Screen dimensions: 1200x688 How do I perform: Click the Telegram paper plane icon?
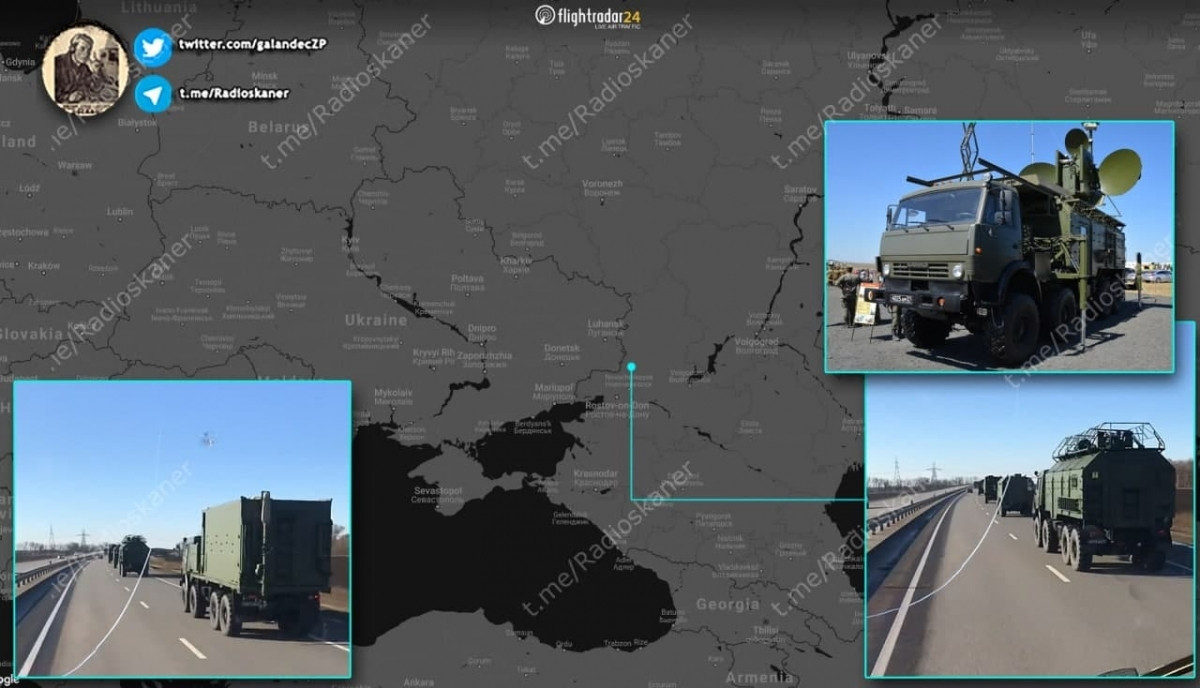tap(152, 95)
